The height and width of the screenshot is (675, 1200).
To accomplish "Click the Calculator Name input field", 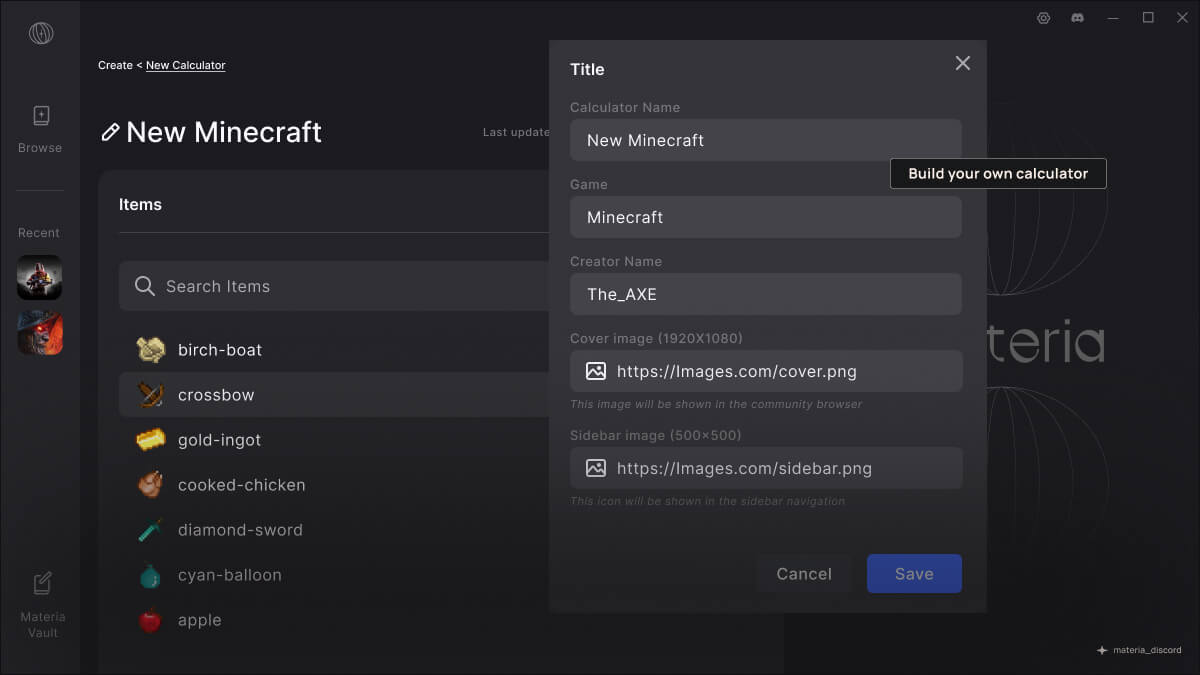I will [765, 141].
